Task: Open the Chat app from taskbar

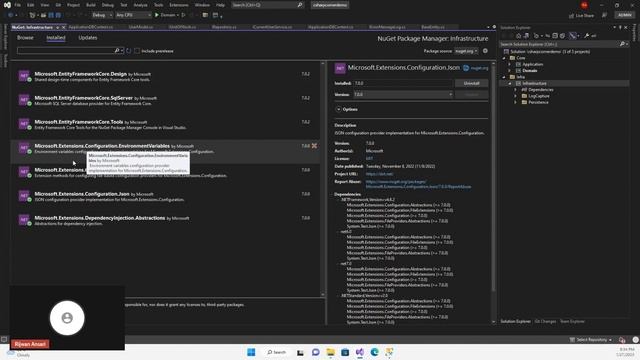Action: coord(316,352)
